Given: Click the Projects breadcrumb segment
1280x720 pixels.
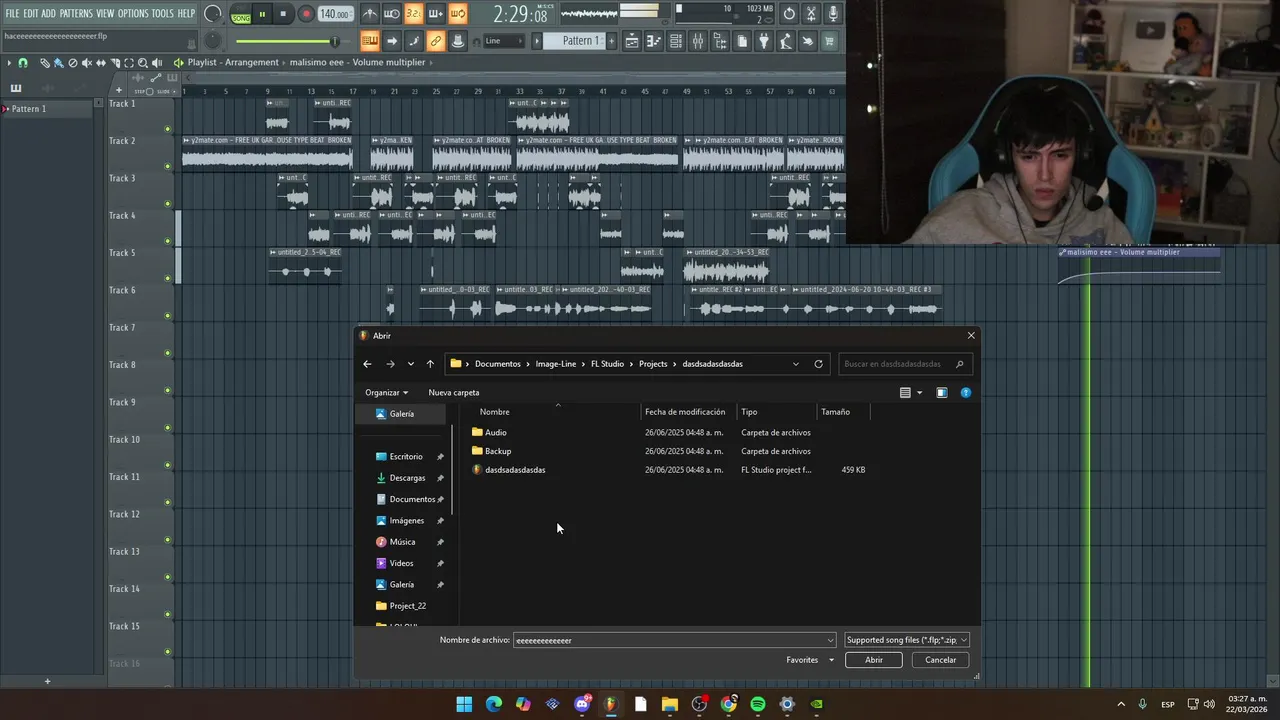Looking at the screenshot, I should (x=653, y=364).
